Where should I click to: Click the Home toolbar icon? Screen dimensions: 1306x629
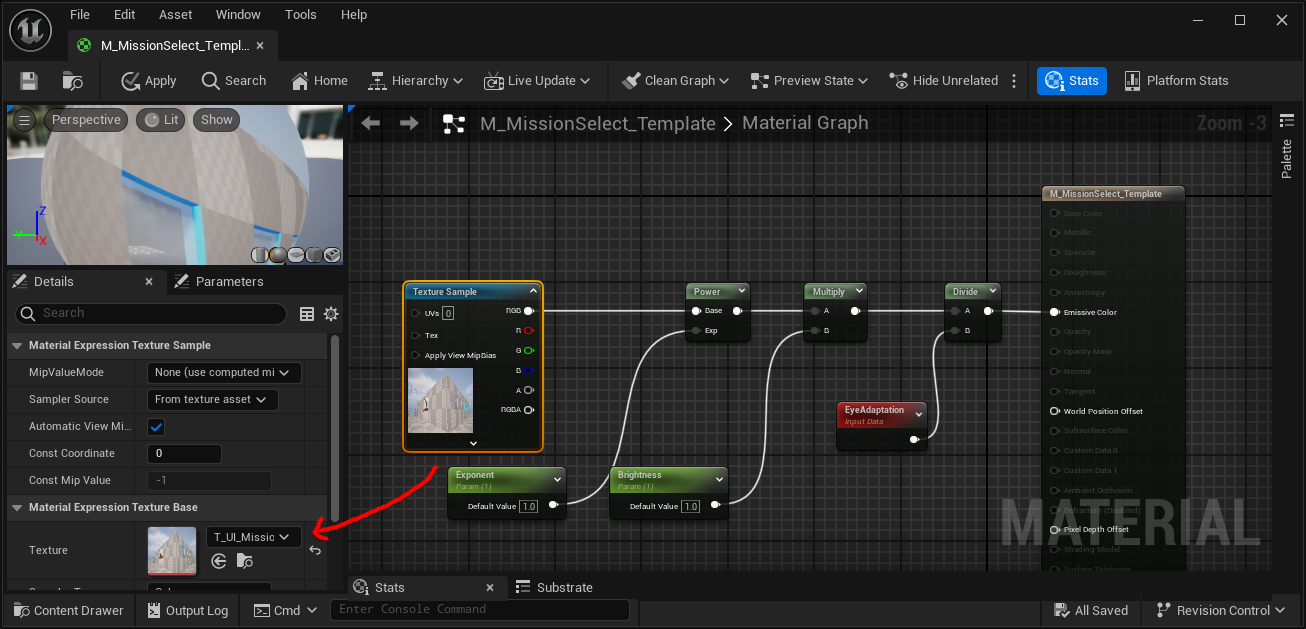pyautogui.click(x=319, y=81)
